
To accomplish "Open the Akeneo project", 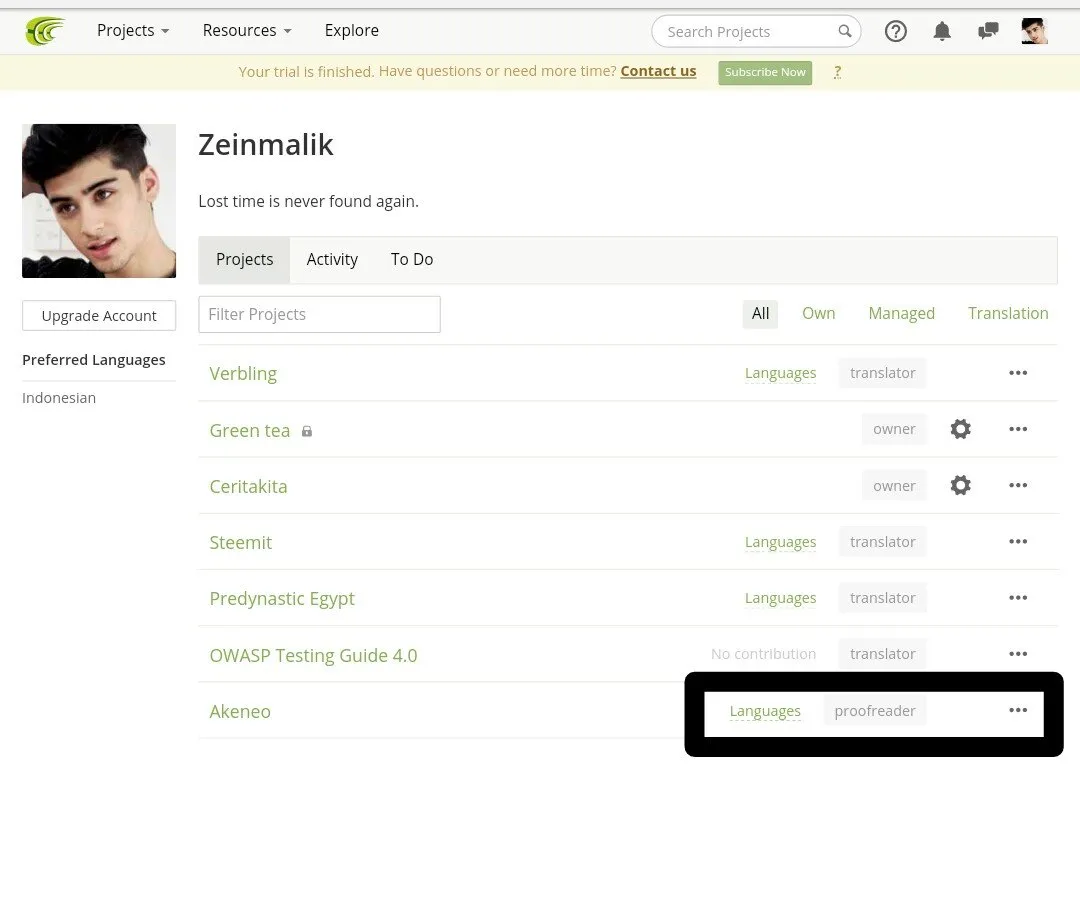I will [x=240, y=711].
